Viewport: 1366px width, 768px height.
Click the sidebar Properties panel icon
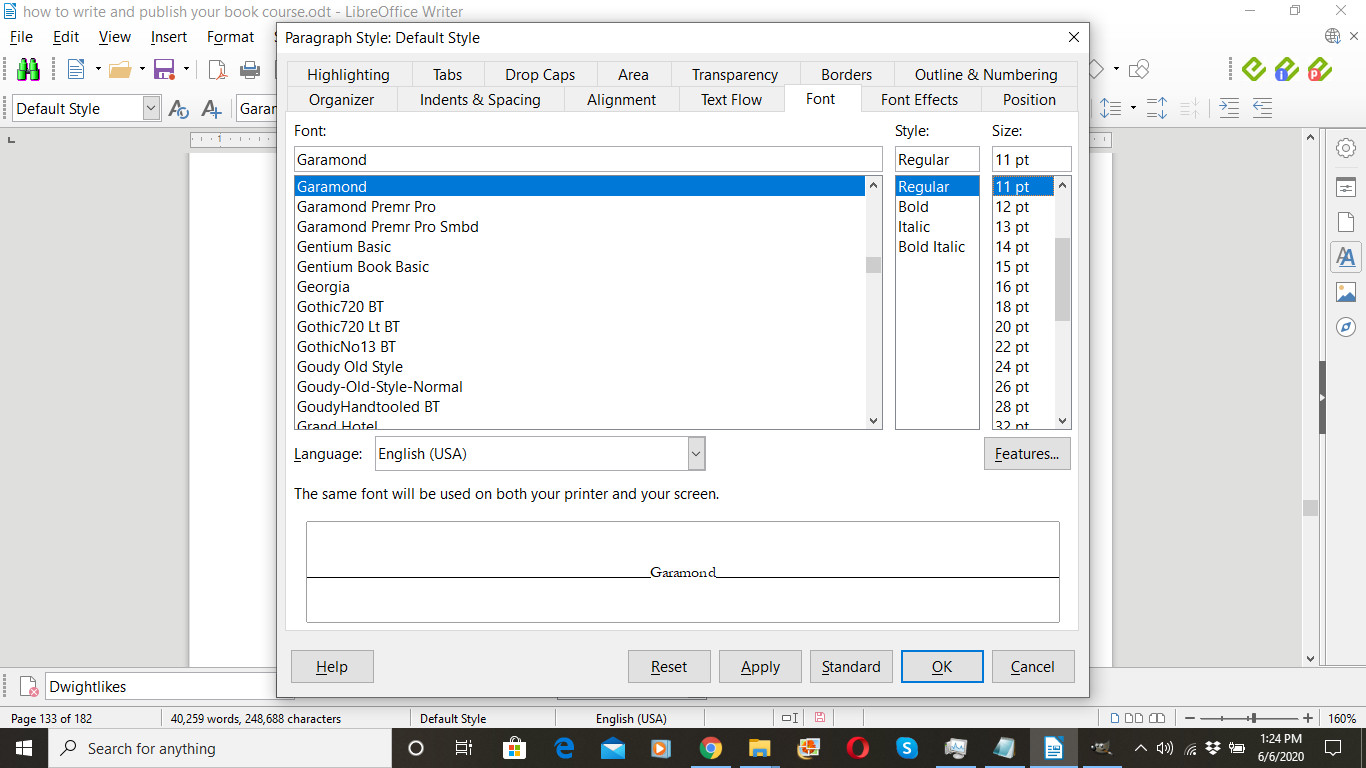click(1346, 187)
